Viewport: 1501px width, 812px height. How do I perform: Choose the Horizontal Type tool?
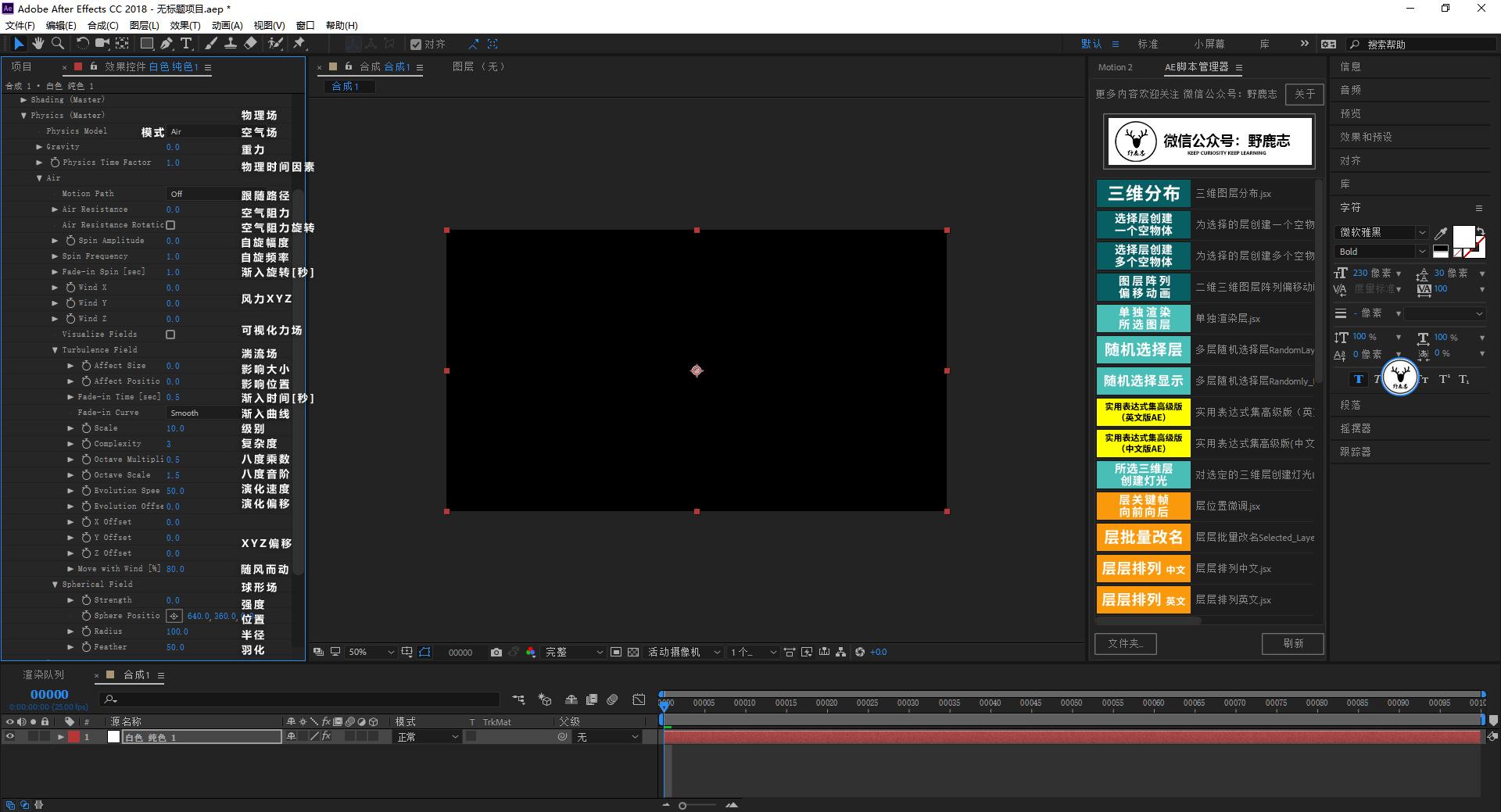[x=186, y=44]
